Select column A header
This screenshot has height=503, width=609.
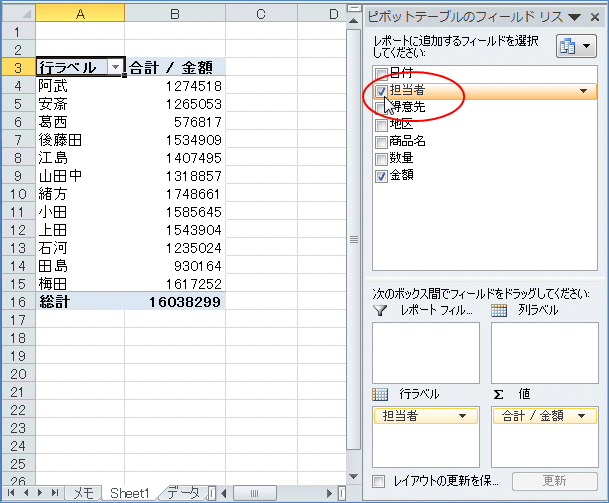click(x=80, y=14)
